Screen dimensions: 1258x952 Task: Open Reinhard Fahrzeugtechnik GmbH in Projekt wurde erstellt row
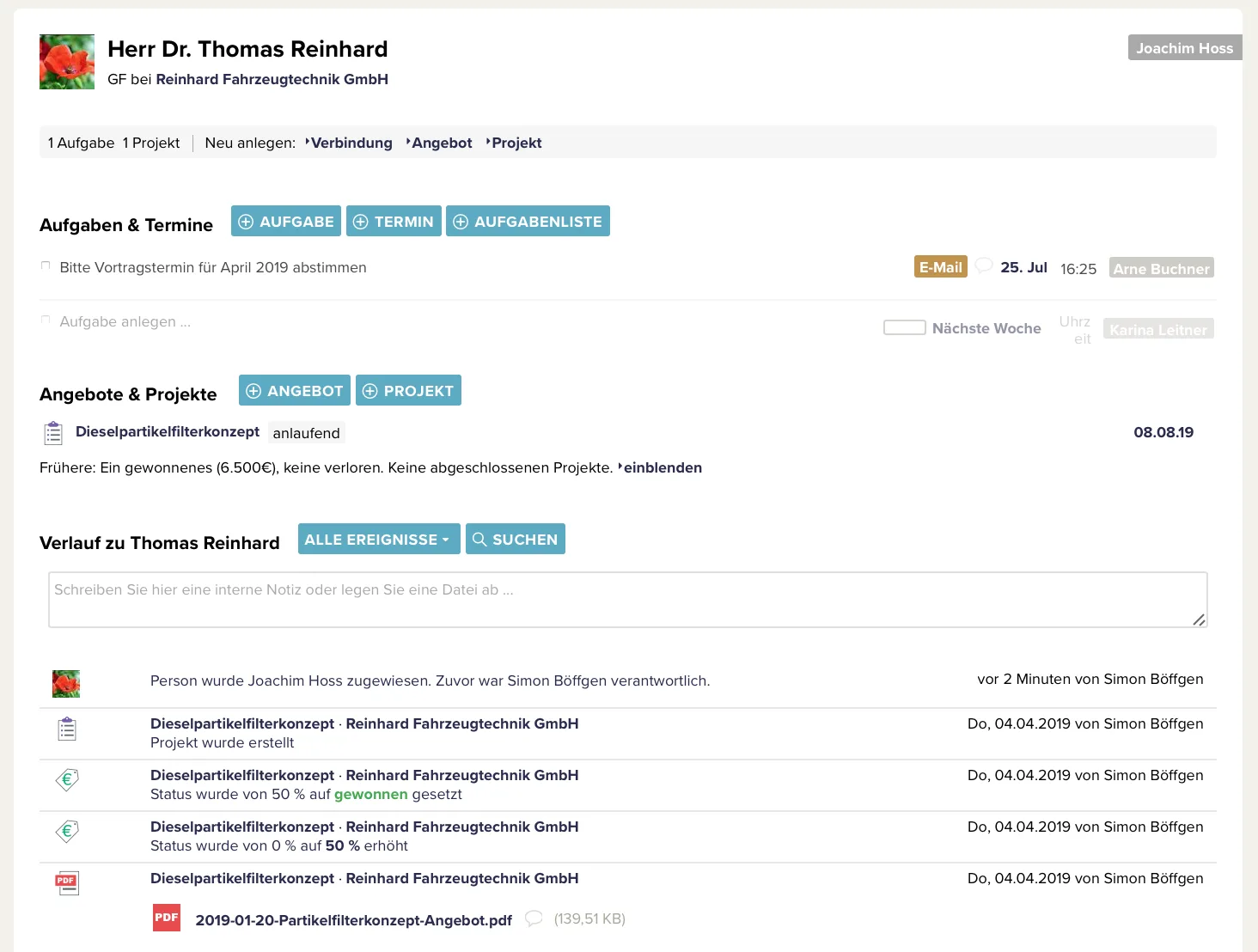(462, 723)
